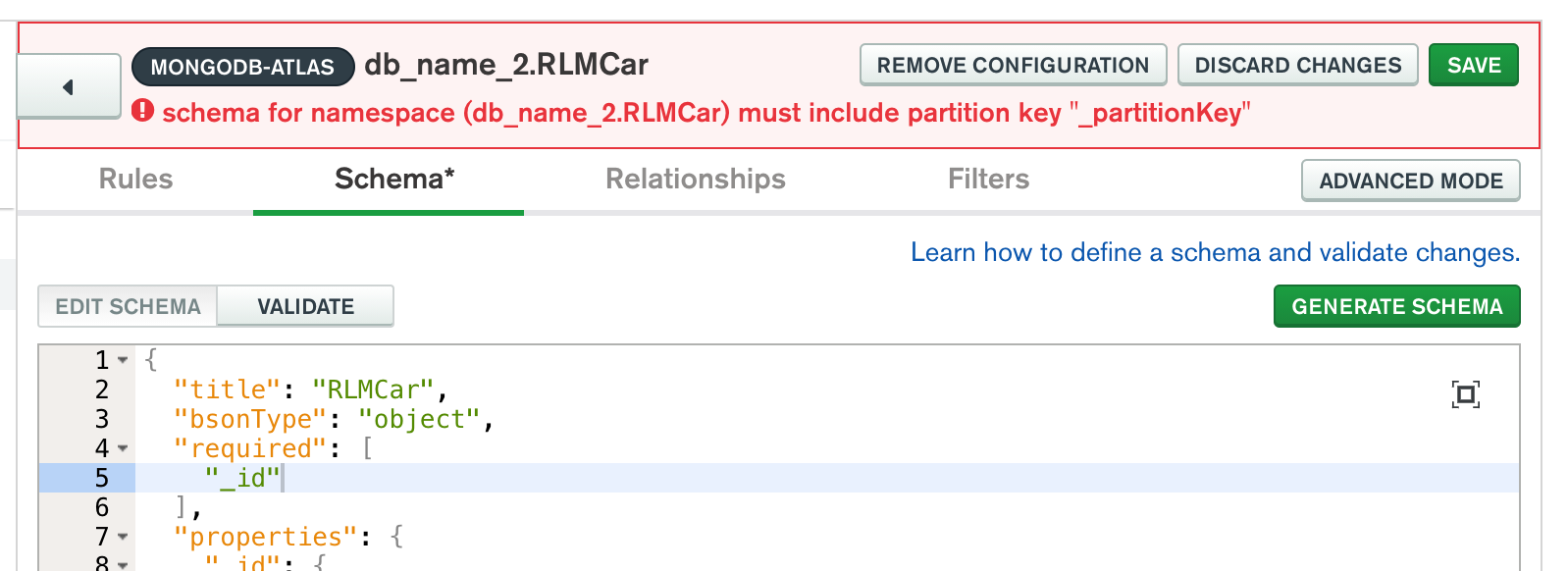Switch to the VALIDATE tab
This screenshot has height=571, width=1568.
304,305
